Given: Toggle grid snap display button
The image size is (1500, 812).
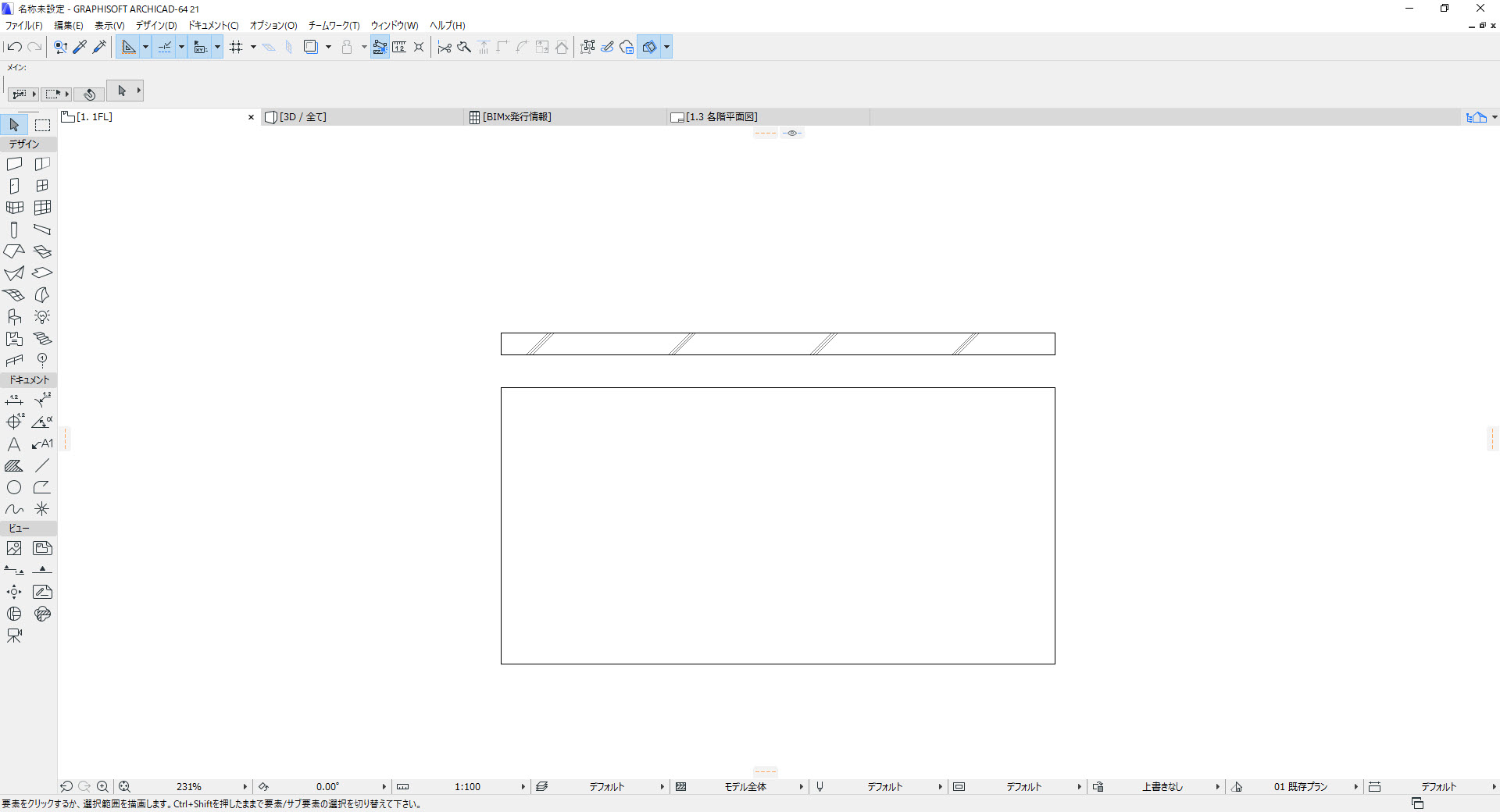Looking at the screenshot, I should click(x=236, y=47).
